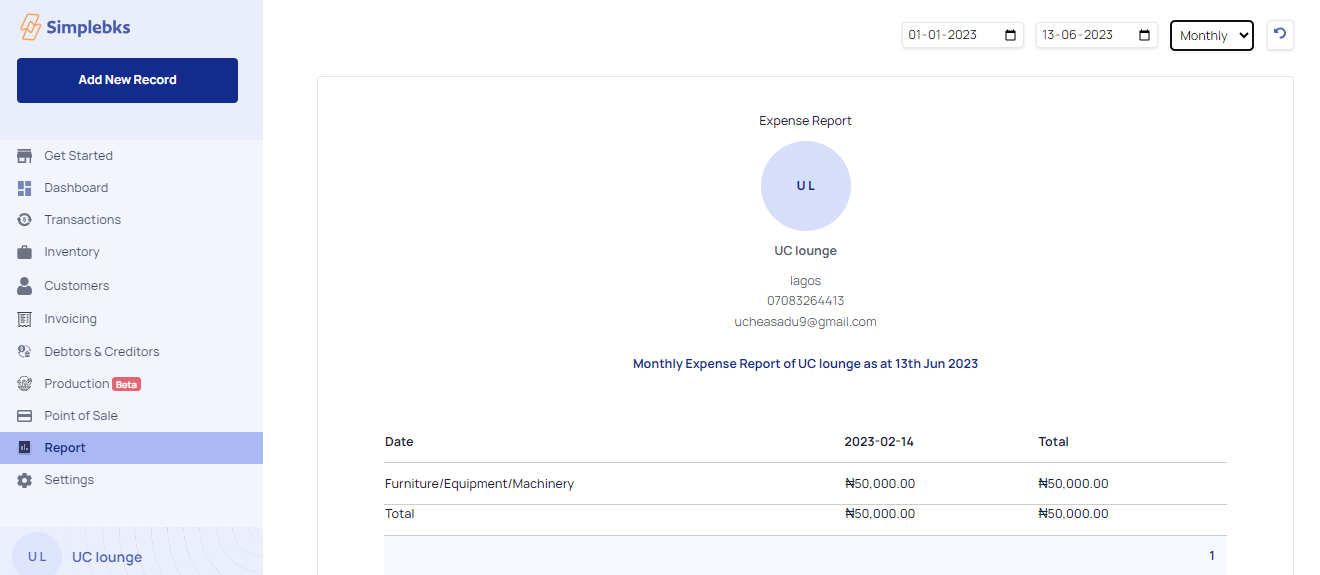Open calendar picker for start date
This screenshot has width=1320, height=575.
[1010, 35]
